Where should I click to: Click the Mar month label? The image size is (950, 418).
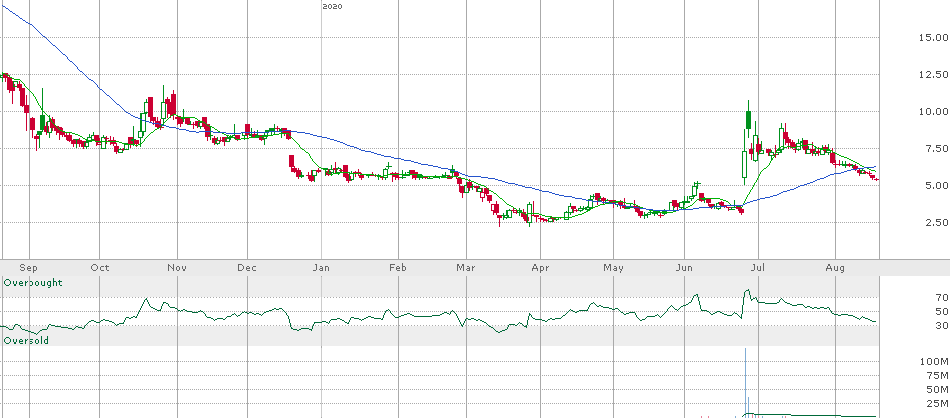[x=465, y=268]
